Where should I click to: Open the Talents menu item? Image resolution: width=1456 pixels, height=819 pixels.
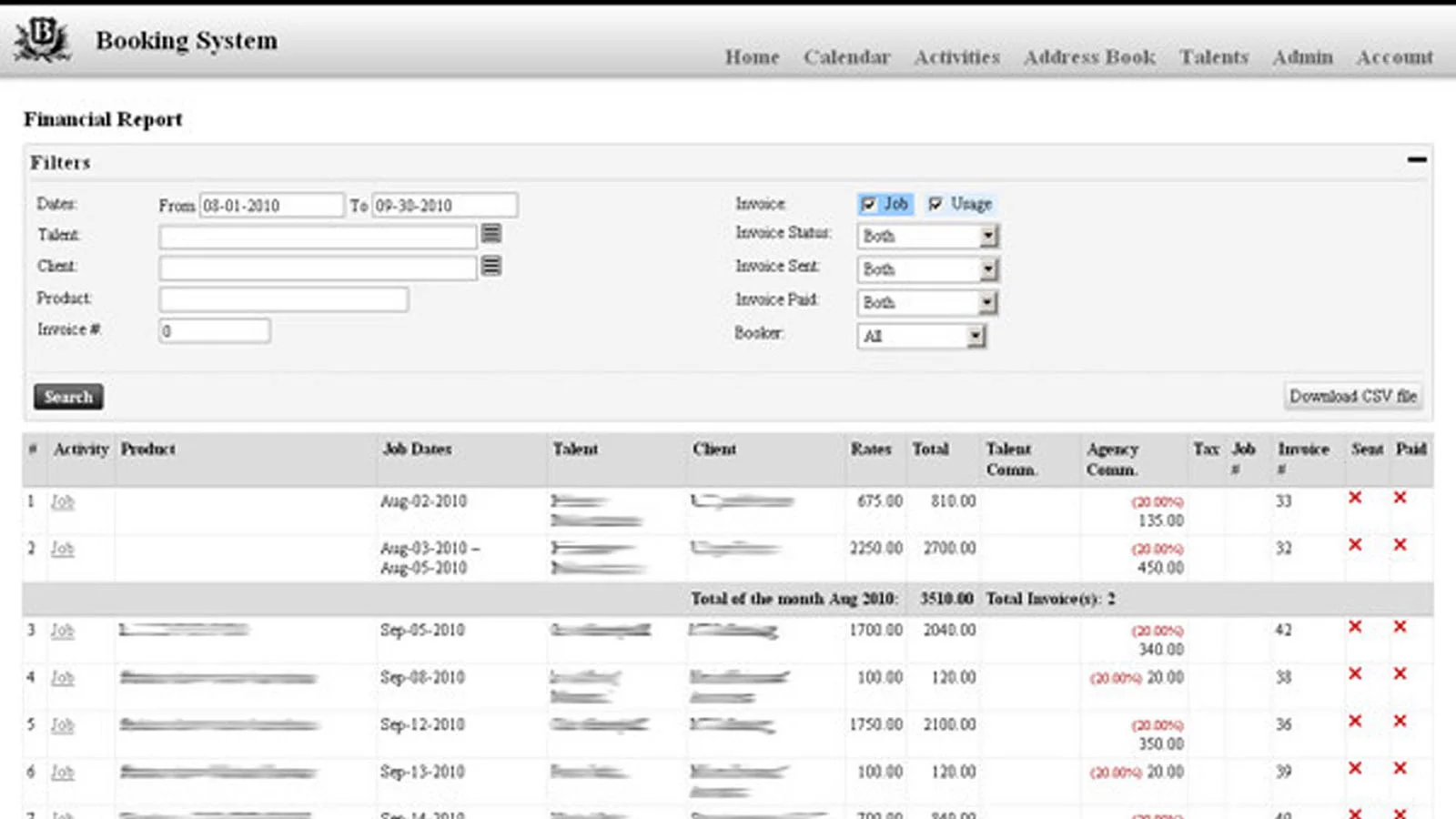point(1215,56)
